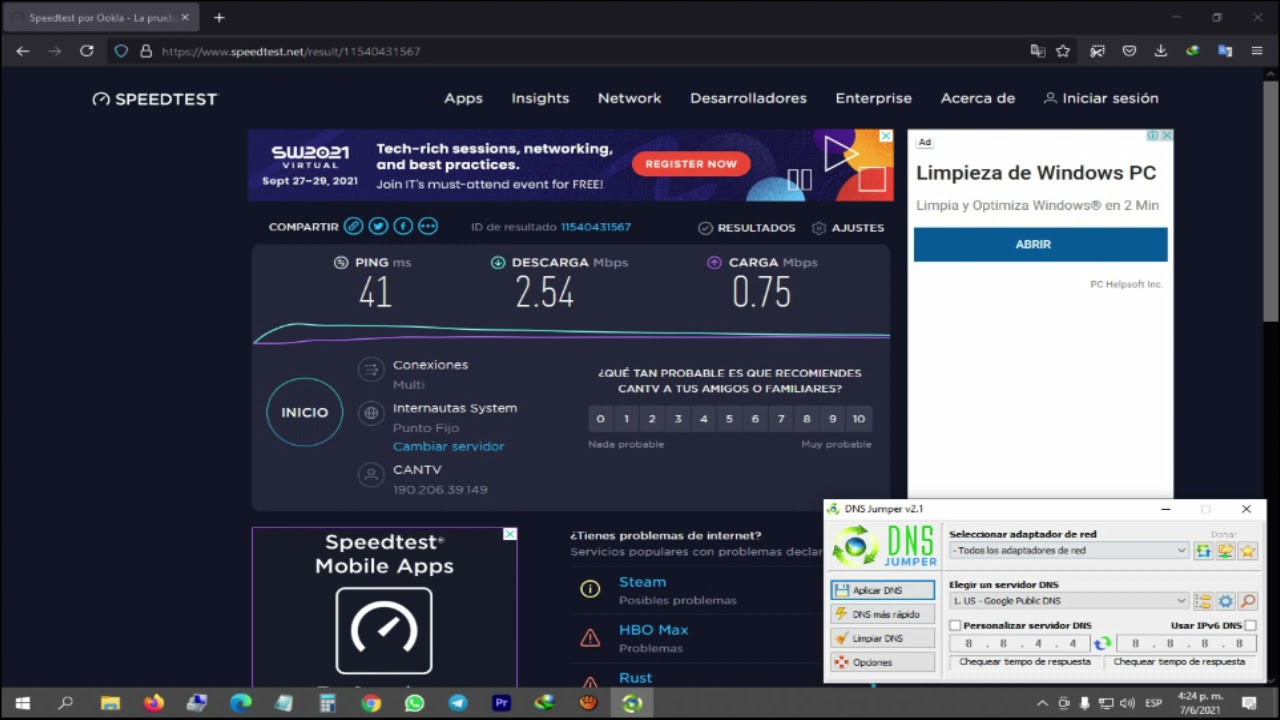Open Adobe Premiere Pro from the taskbar

[501, 703]
